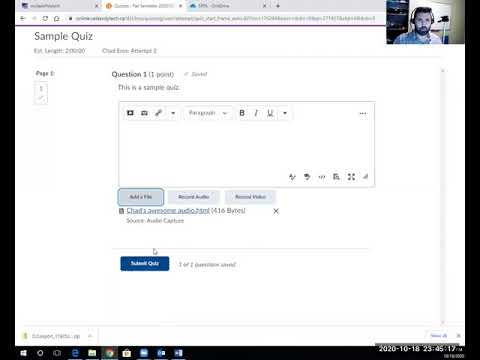Switch to the Quizzes browser tab
480x360 pixels.
(x=143, y=6)
